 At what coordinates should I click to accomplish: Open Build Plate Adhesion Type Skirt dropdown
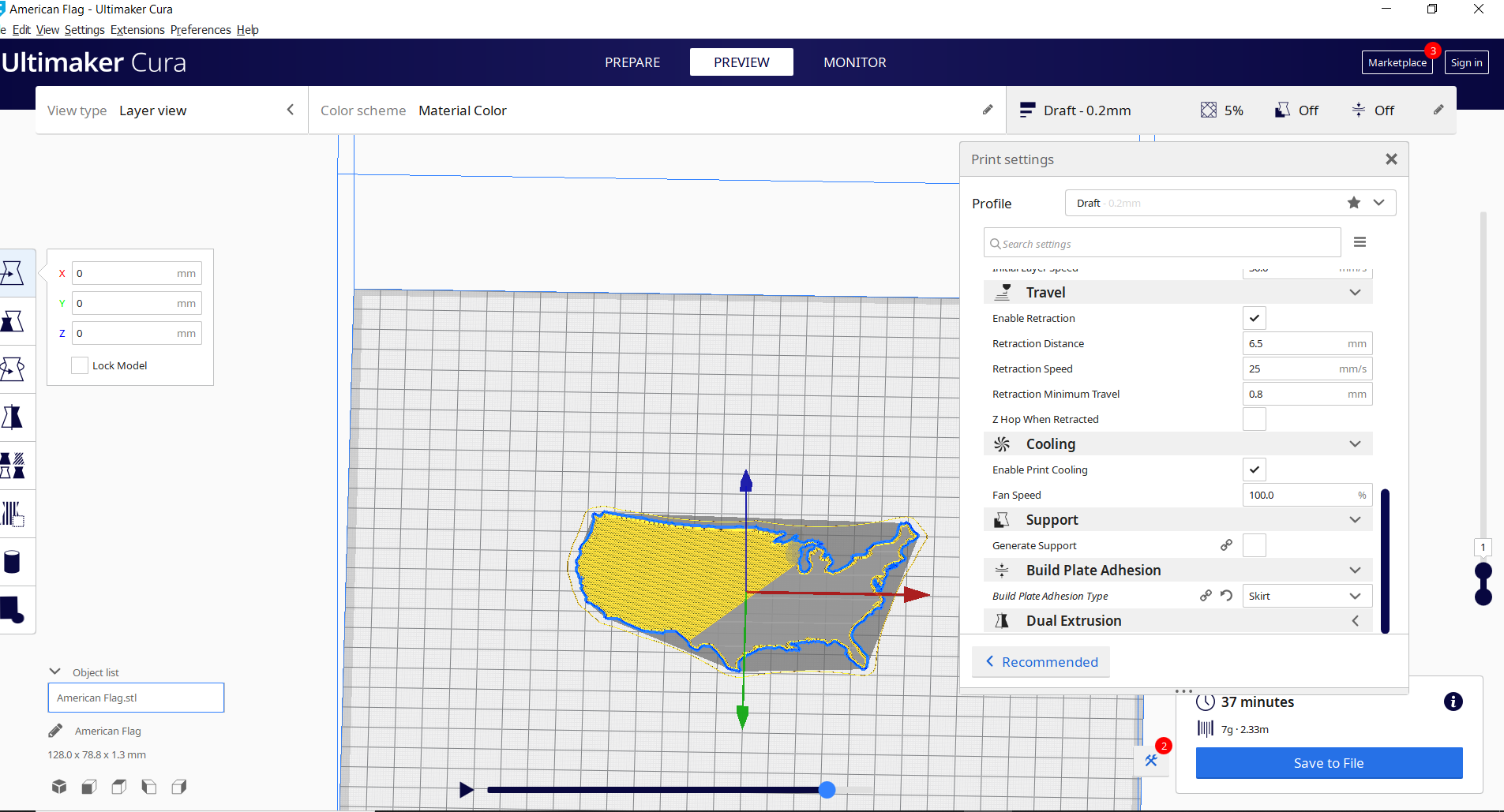click(1307, 596)
